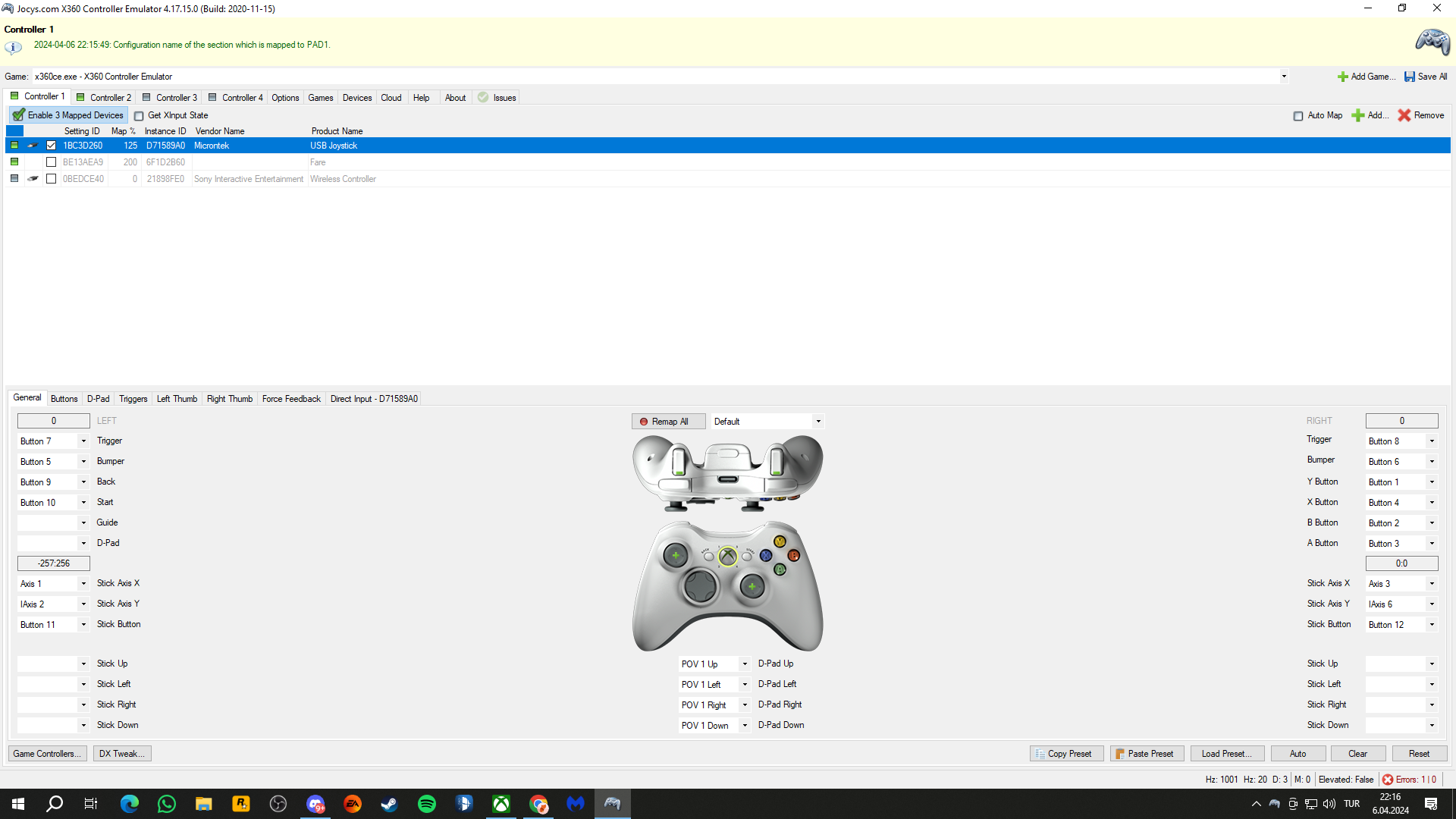Viewport: 1456px width, 819px height.
Task: Check the BE13AEA9 device row checkbox
Action: pos(52,162)
